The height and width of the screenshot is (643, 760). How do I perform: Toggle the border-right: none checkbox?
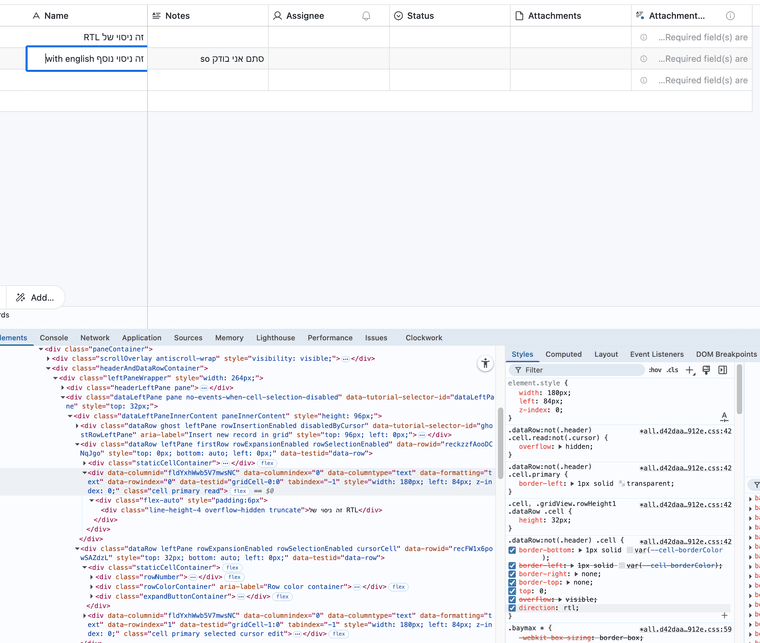513,574
